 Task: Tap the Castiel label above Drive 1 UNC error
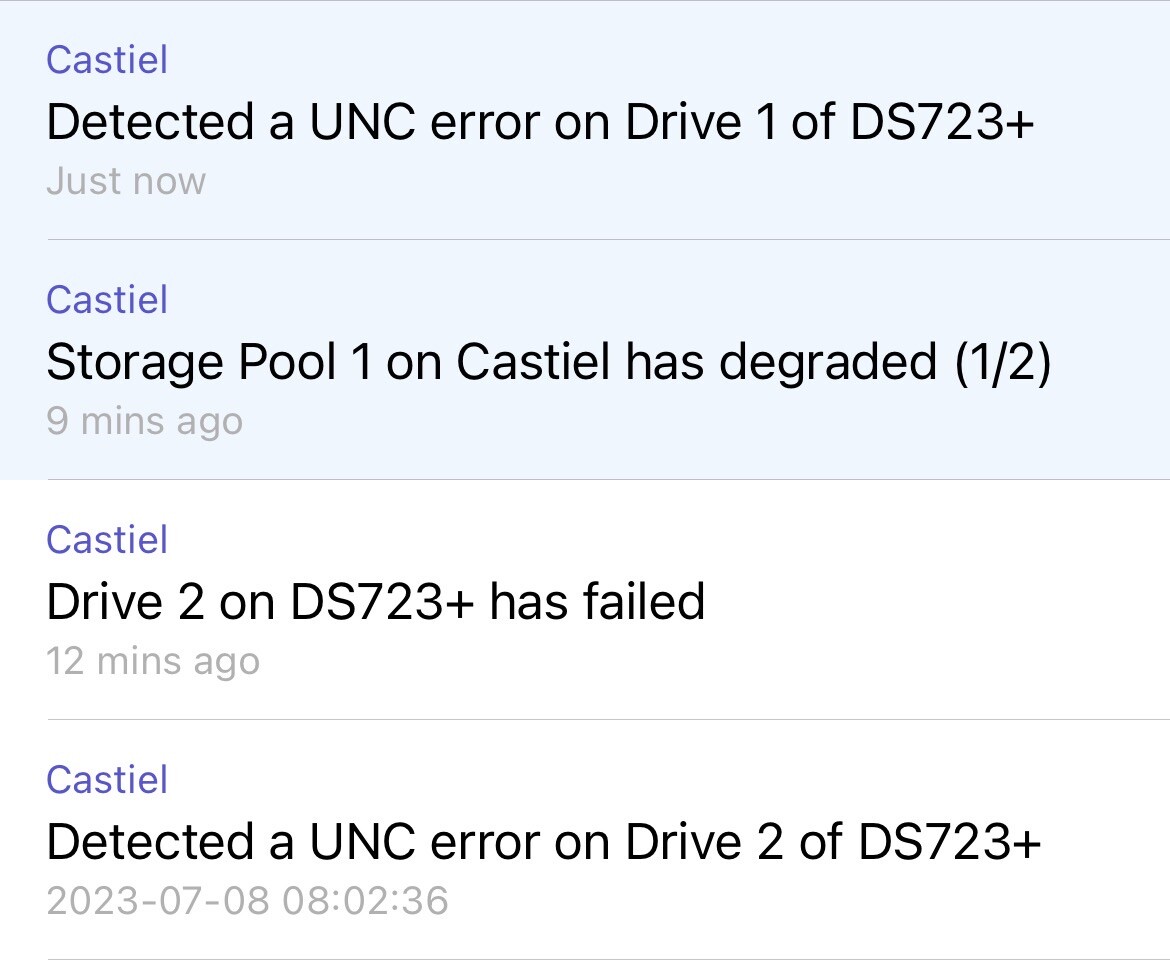(x=107, y=60)
